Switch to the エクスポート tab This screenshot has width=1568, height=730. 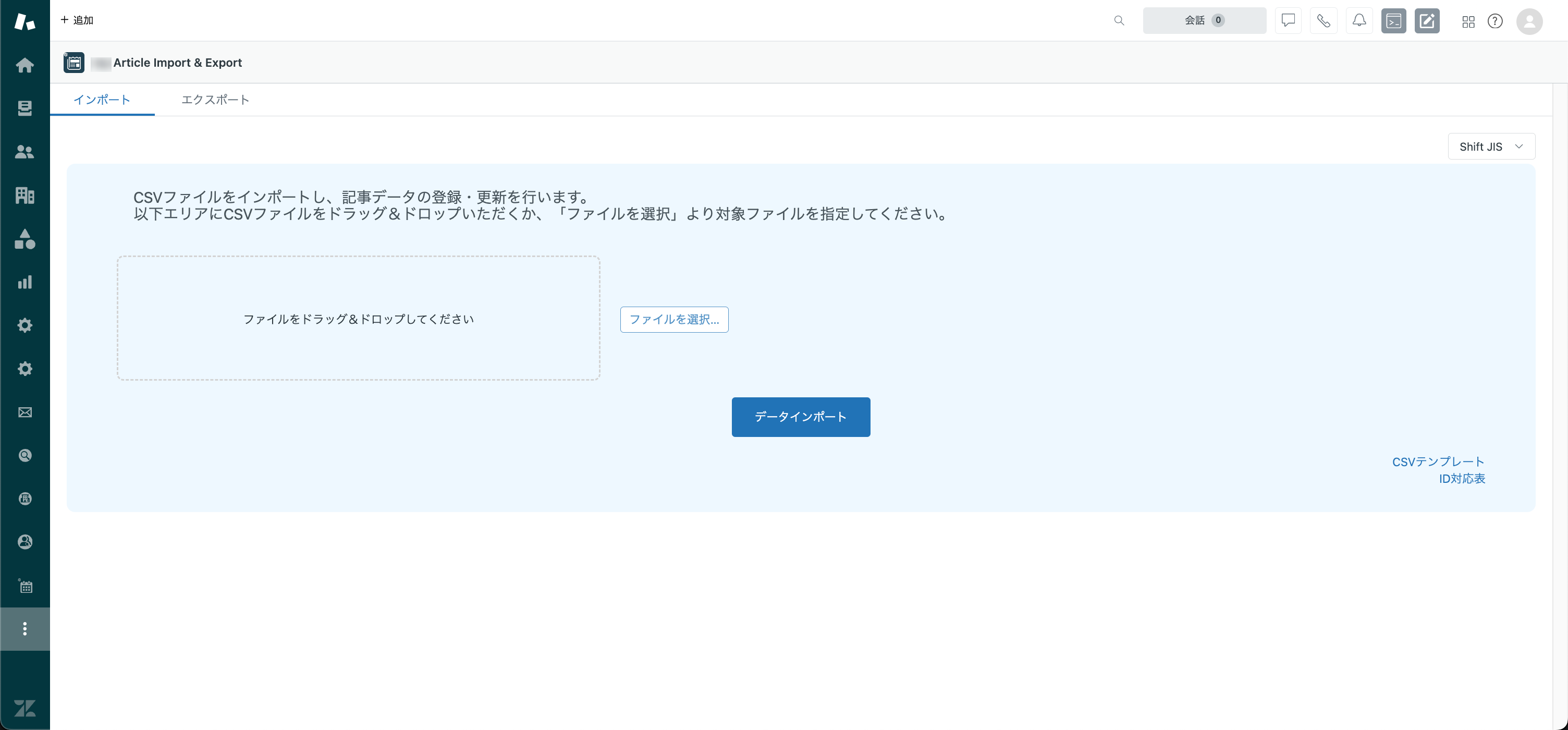[x=215, y=99]
